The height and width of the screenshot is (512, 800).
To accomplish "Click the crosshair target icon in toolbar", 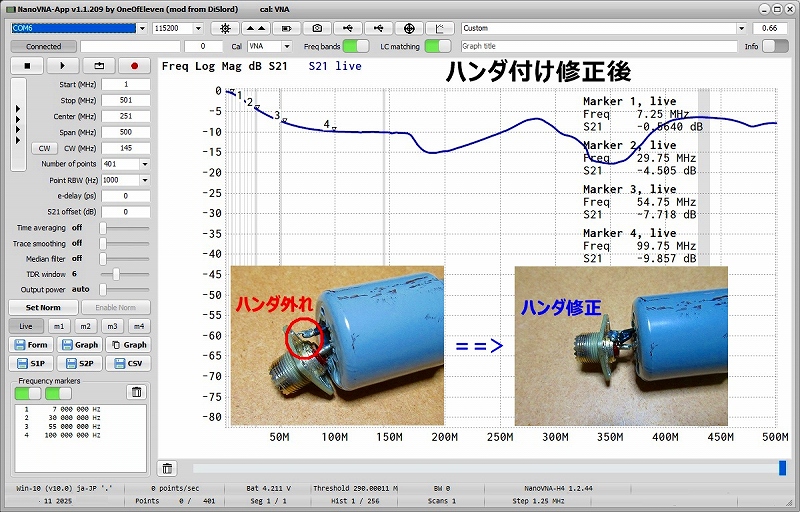I will coord(409,28).
